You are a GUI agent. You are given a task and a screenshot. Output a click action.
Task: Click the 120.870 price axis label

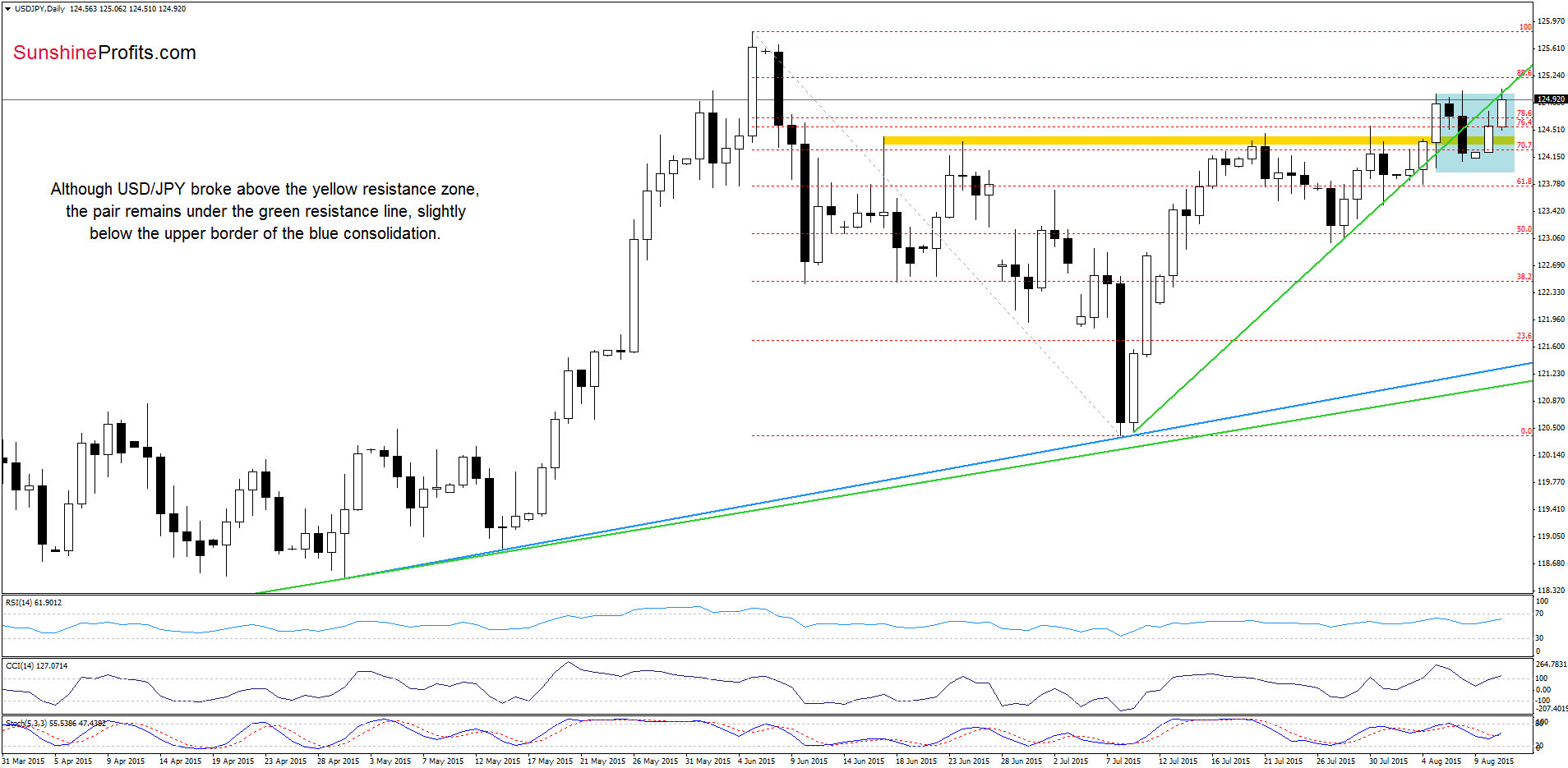pyautogui.click(x=1551, y=401)
